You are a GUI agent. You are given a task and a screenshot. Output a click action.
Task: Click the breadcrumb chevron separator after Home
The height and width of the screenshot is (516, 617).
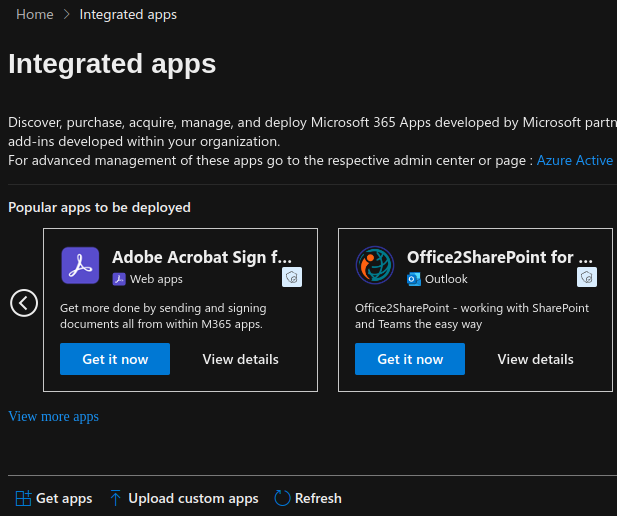pos(67,15)
